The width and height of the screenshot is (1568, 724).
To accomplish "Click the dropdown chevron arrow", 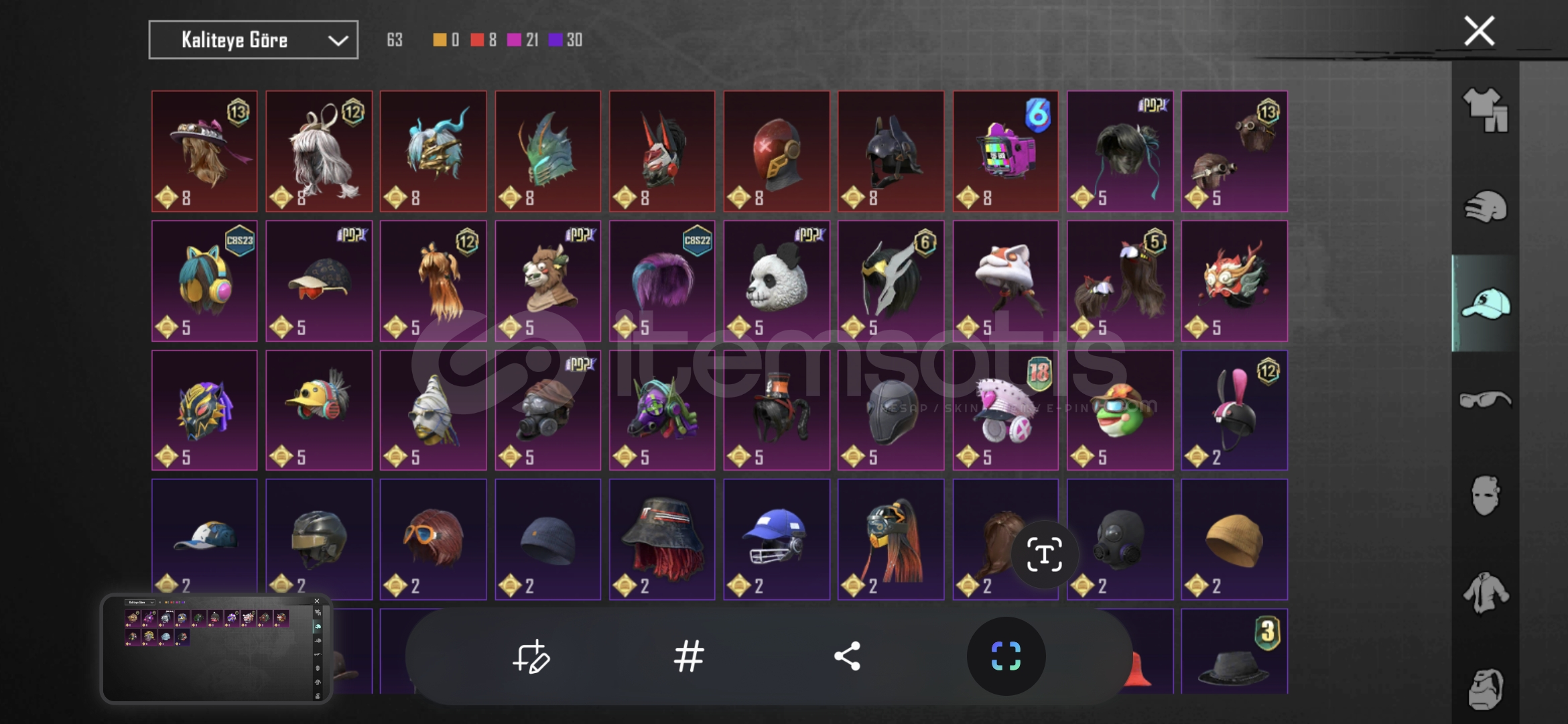I will 338,41.
